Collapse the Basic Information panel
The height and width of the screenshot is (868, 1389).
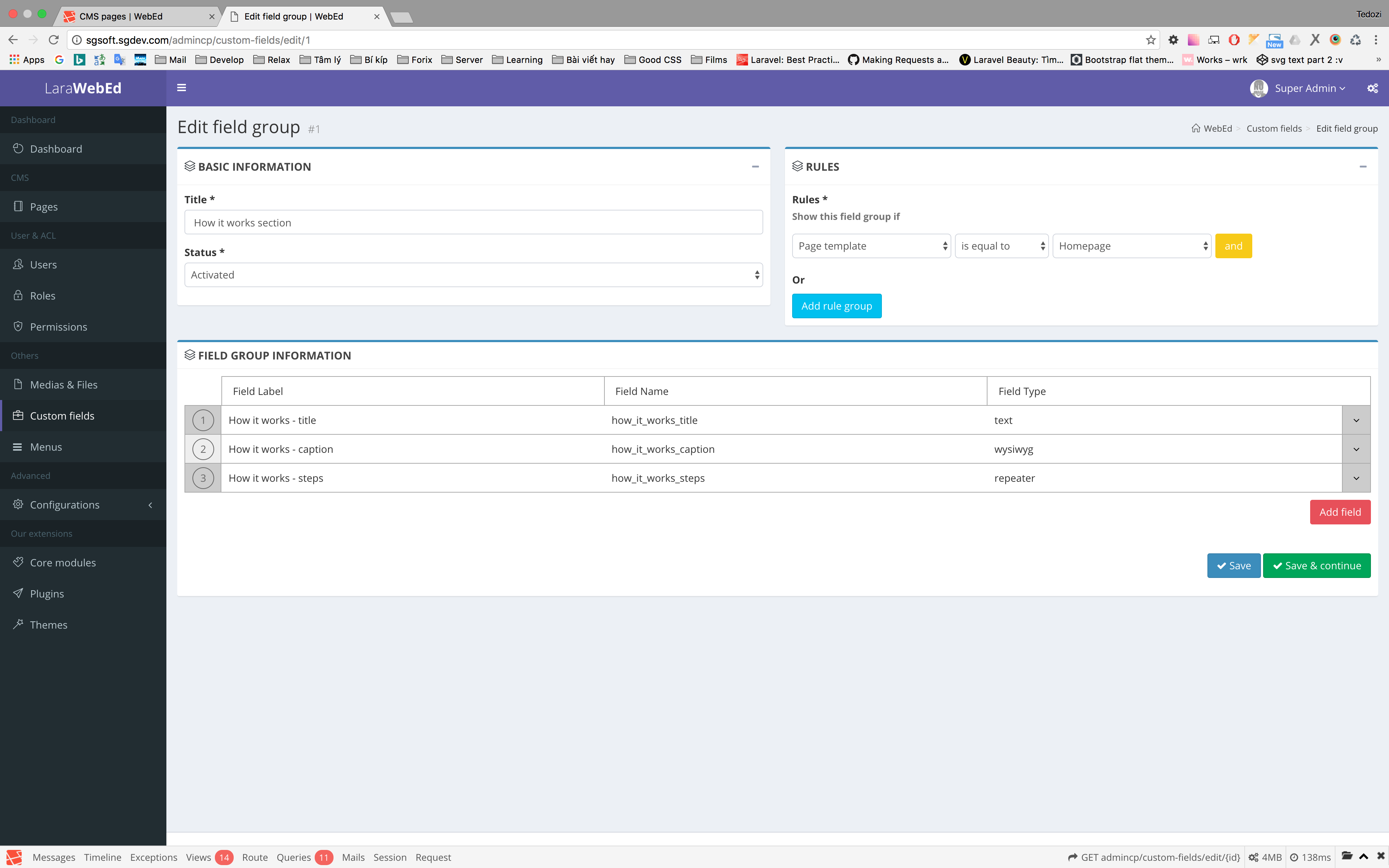tap(755, 166)
